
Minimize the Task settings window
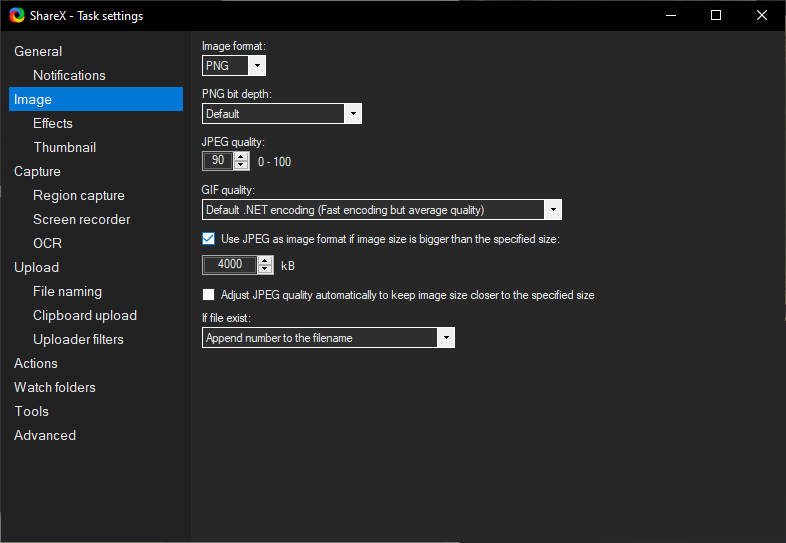pos(671,16)
